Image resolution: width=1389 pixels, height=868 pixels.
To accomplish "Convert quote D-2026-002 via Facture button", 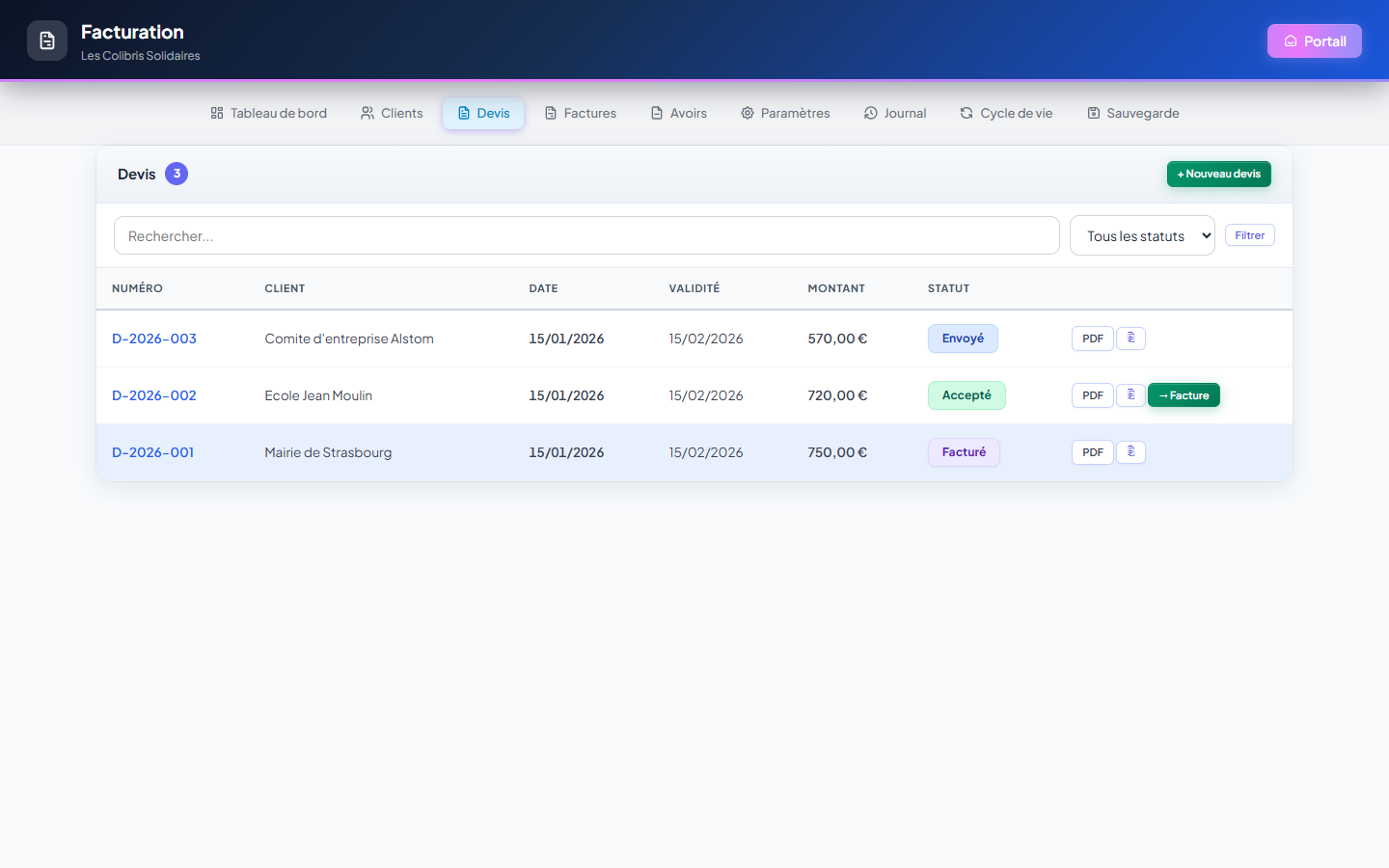I will (1184, 395).
